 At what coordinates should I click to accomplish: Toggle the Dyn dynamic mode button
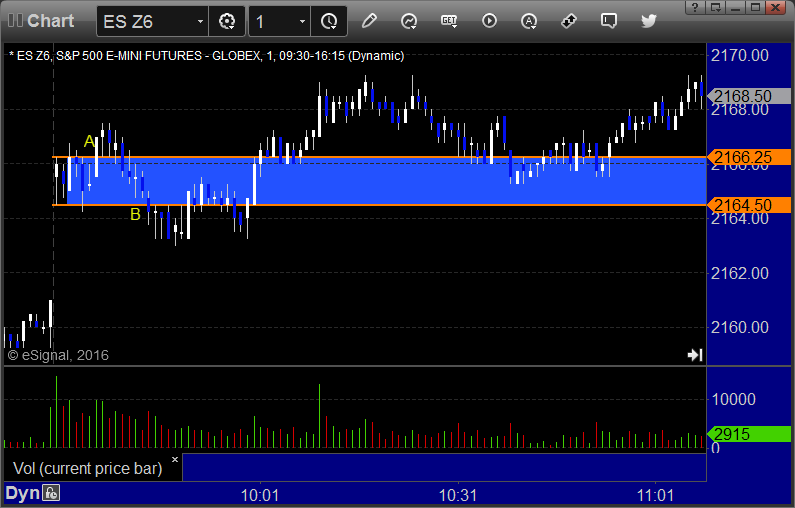(22, 493)
